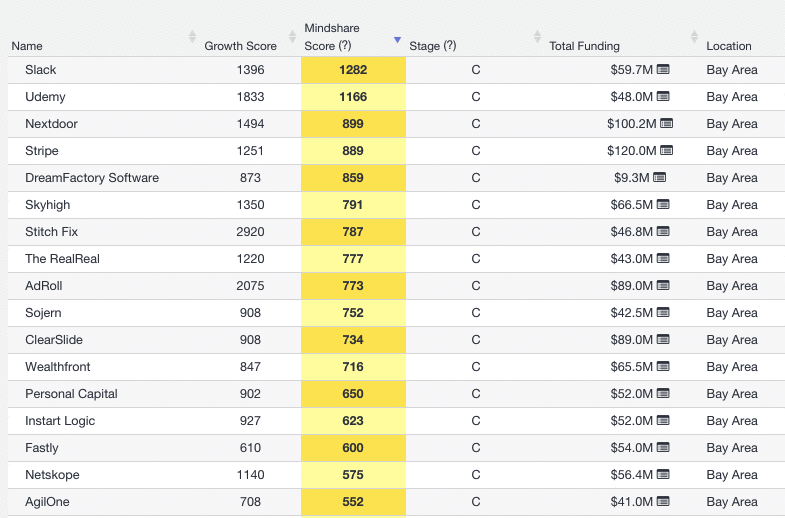Sort table by Name column arrows
This screenshot has height=518, width=785.
192,37
